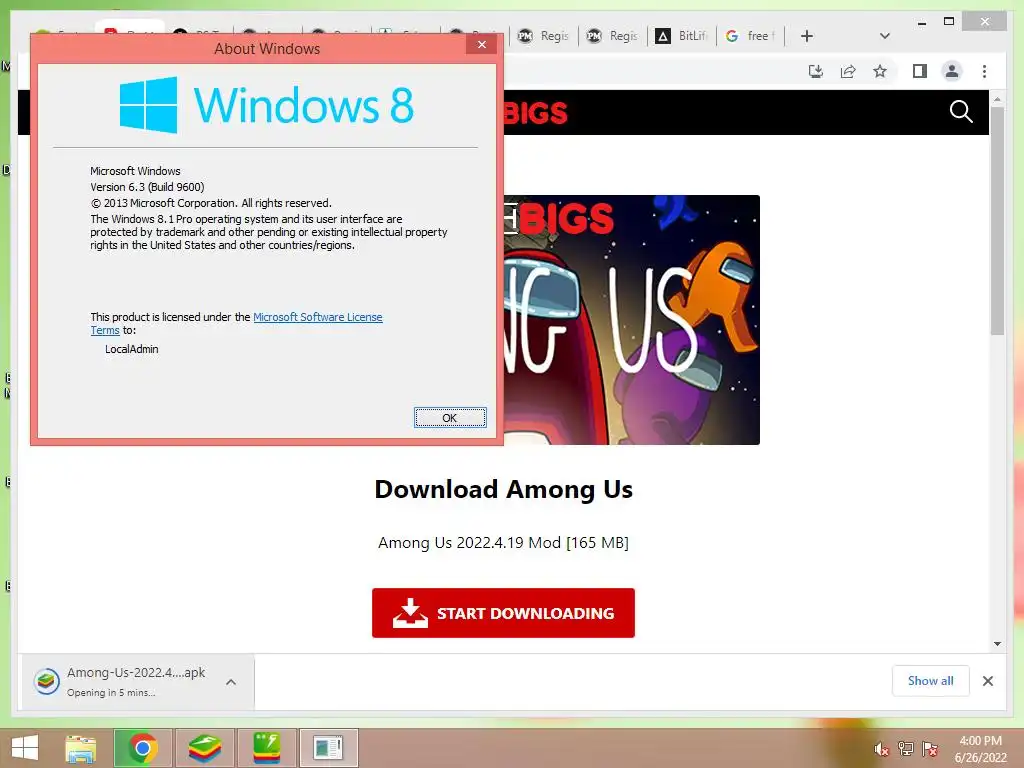Switch to second 'Regis' PM tab
This screenshot has height=768, width=1024.
tap(613, 36)
